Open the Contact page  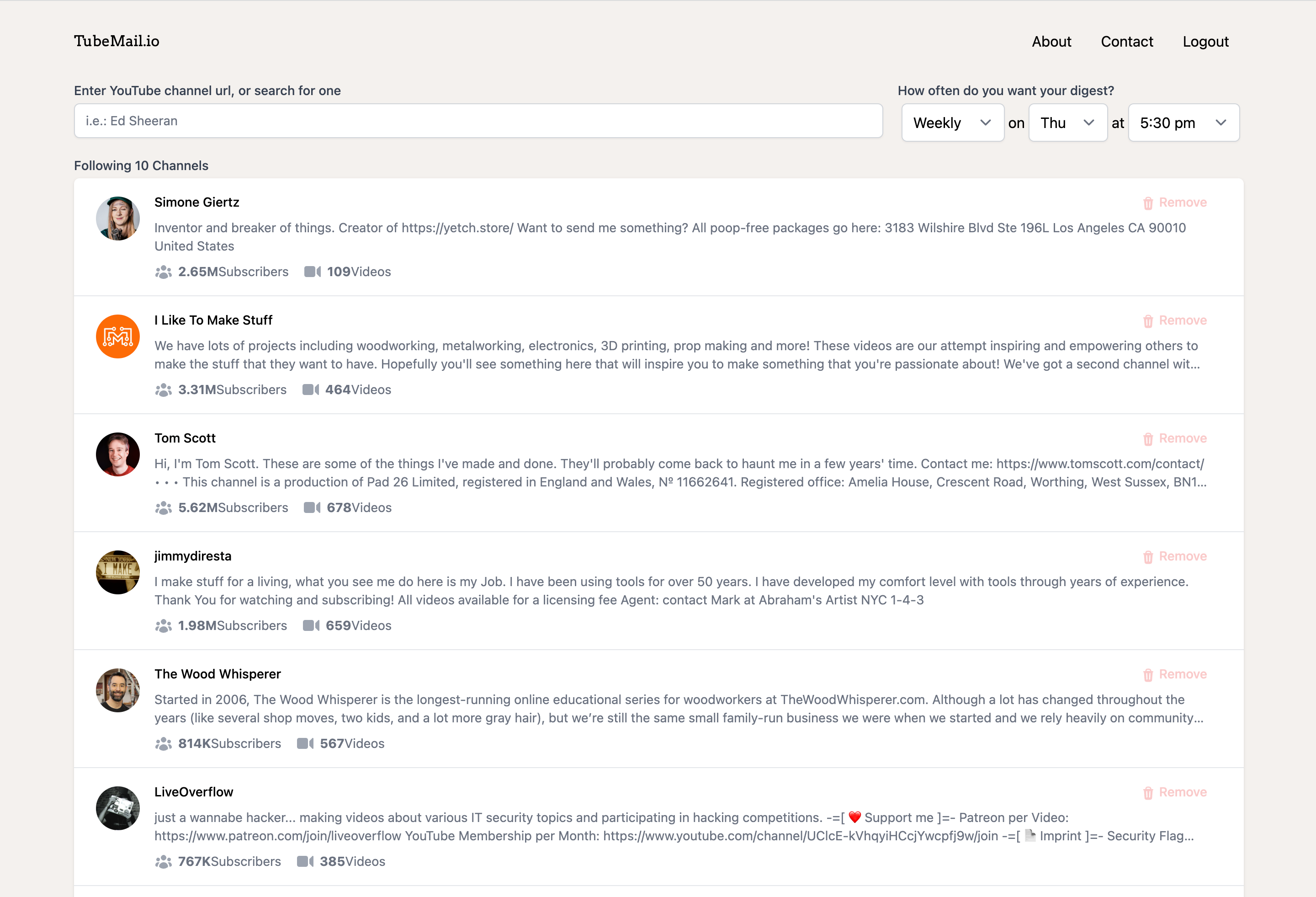point(1127,42)
